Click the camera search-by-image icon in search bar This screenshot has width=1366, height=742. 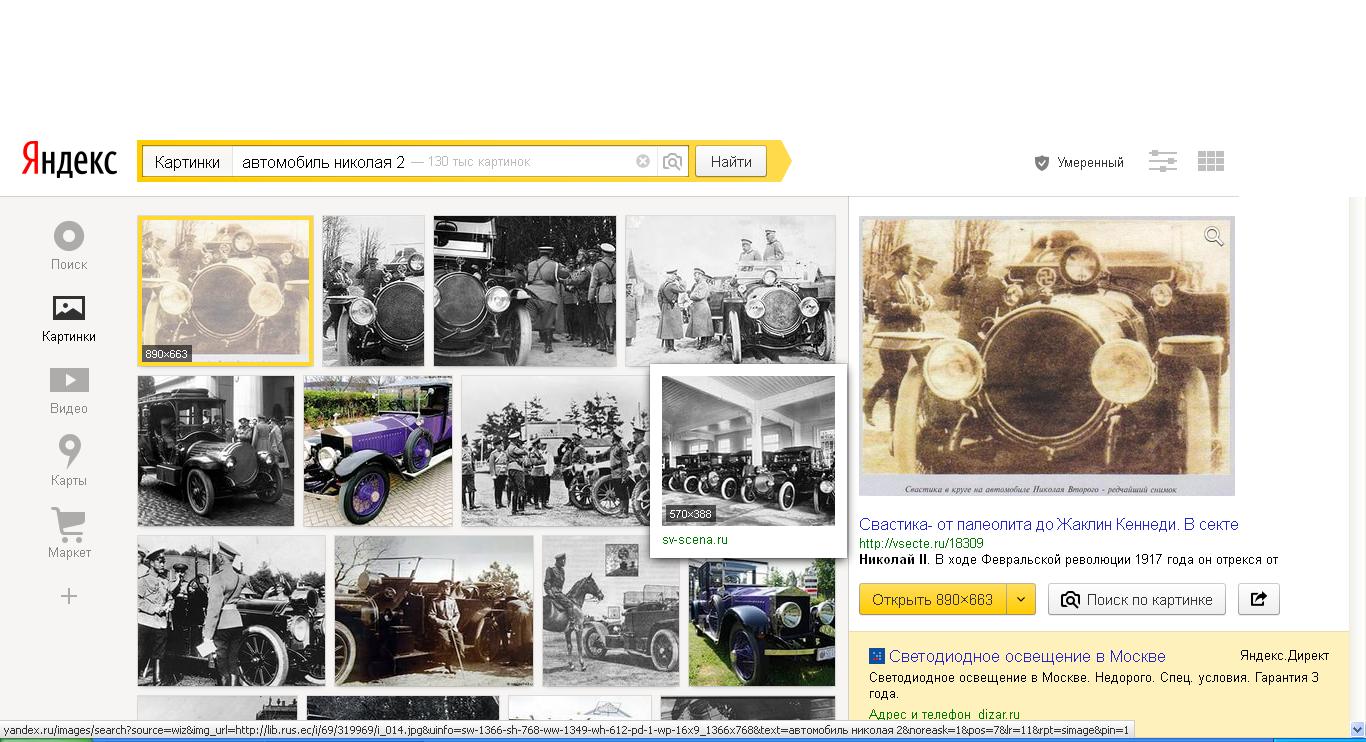(673, 161)
